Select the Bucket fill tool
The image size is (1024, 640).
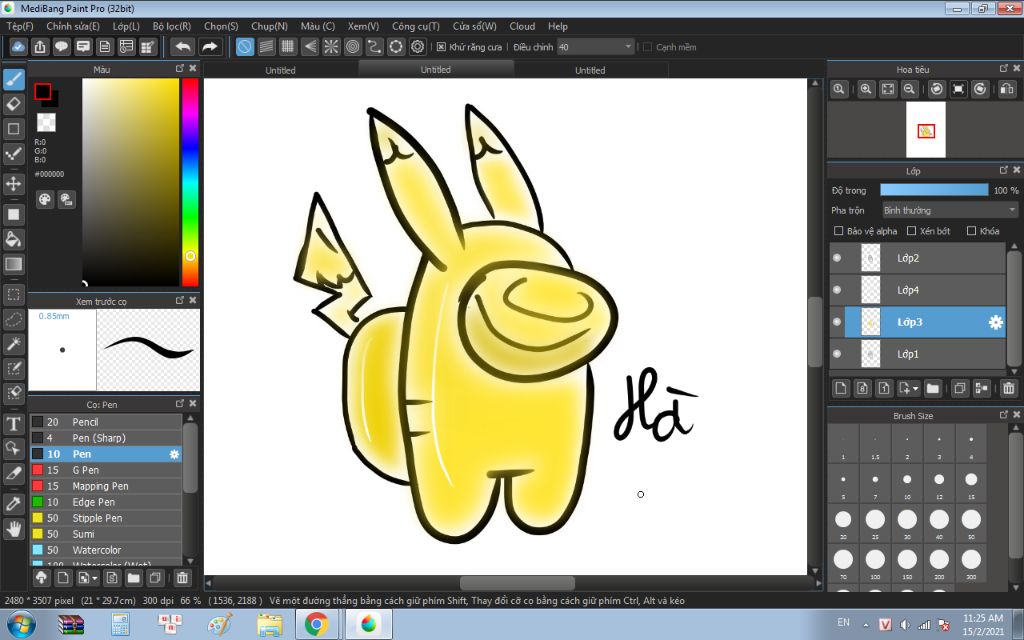tap(14, 239)
